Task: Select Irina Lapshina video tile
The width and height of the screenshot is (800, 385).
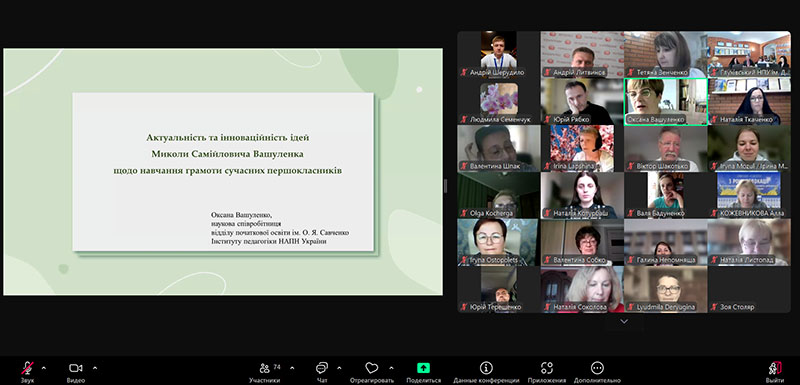Action: point(582,148)
